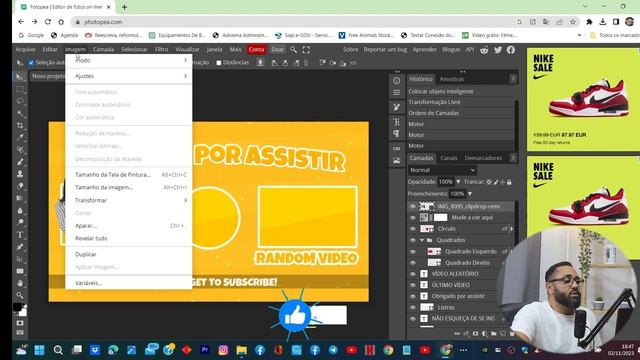Hide the 'Mude a cor aqui' layer
The width and height of the screenshot is (640, 360).
pos(413,218)
